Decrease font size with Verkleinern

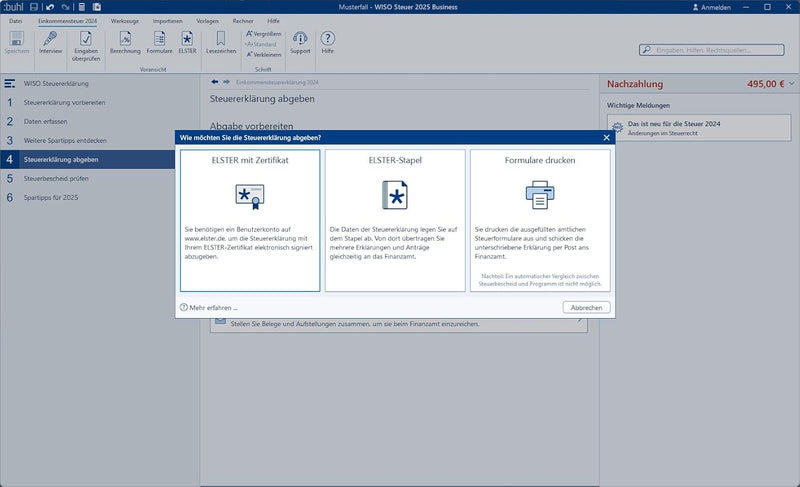(x=263, y=55)
